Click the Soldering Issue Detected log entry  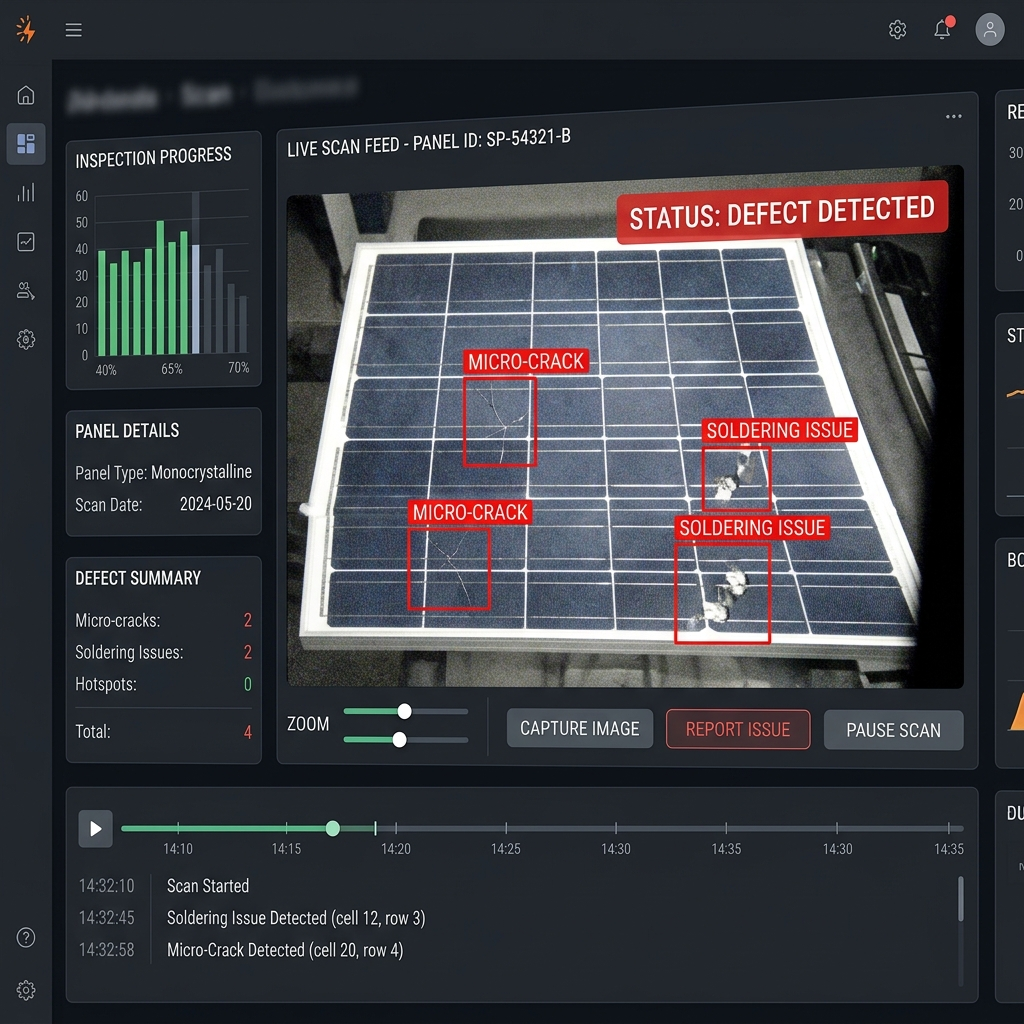click(296, 918)
